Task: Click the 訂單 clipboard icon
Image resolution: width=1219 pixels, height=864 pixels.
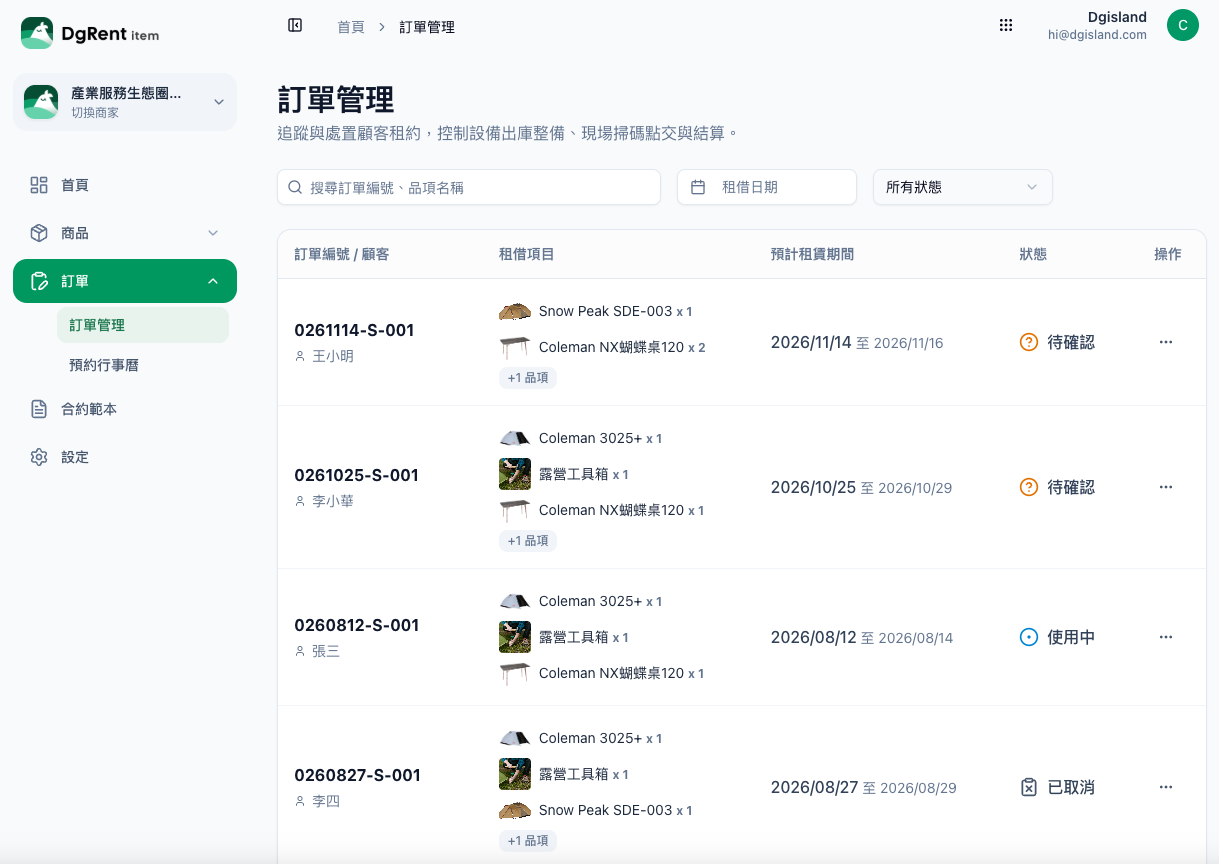Action: point(39,281)
